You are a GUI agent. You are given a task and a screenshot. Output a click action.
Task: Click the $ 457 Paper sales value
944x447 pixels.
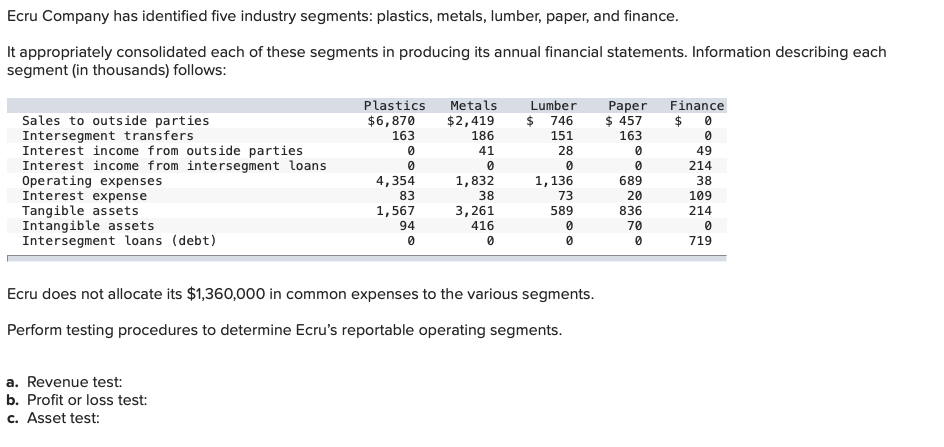(624, 121)
